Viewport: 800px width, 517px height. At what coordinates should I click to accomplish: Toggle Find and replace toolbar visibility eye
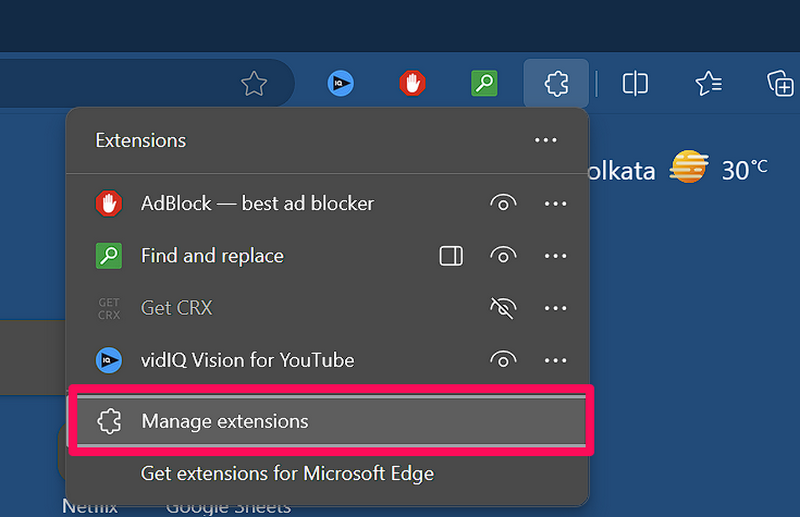(x=503, y=256)
